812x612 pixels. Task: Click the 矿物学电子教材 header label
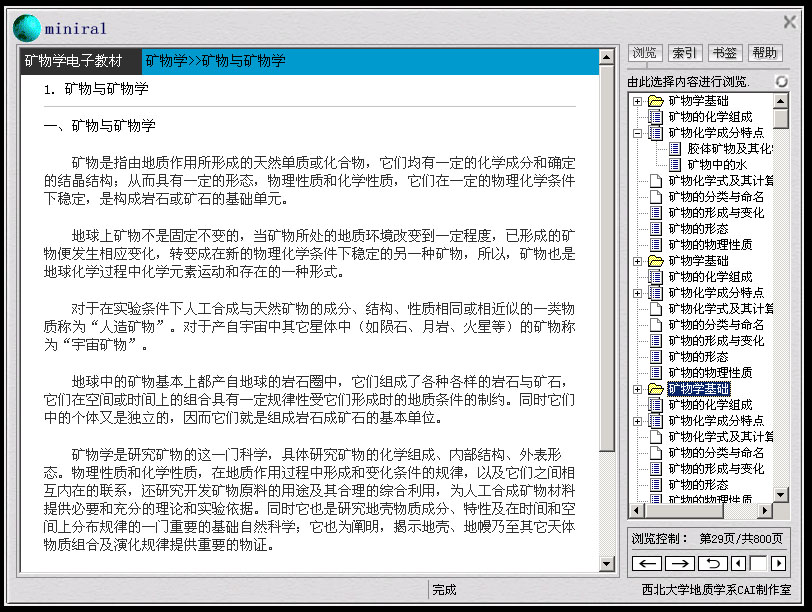pos(73,61)
